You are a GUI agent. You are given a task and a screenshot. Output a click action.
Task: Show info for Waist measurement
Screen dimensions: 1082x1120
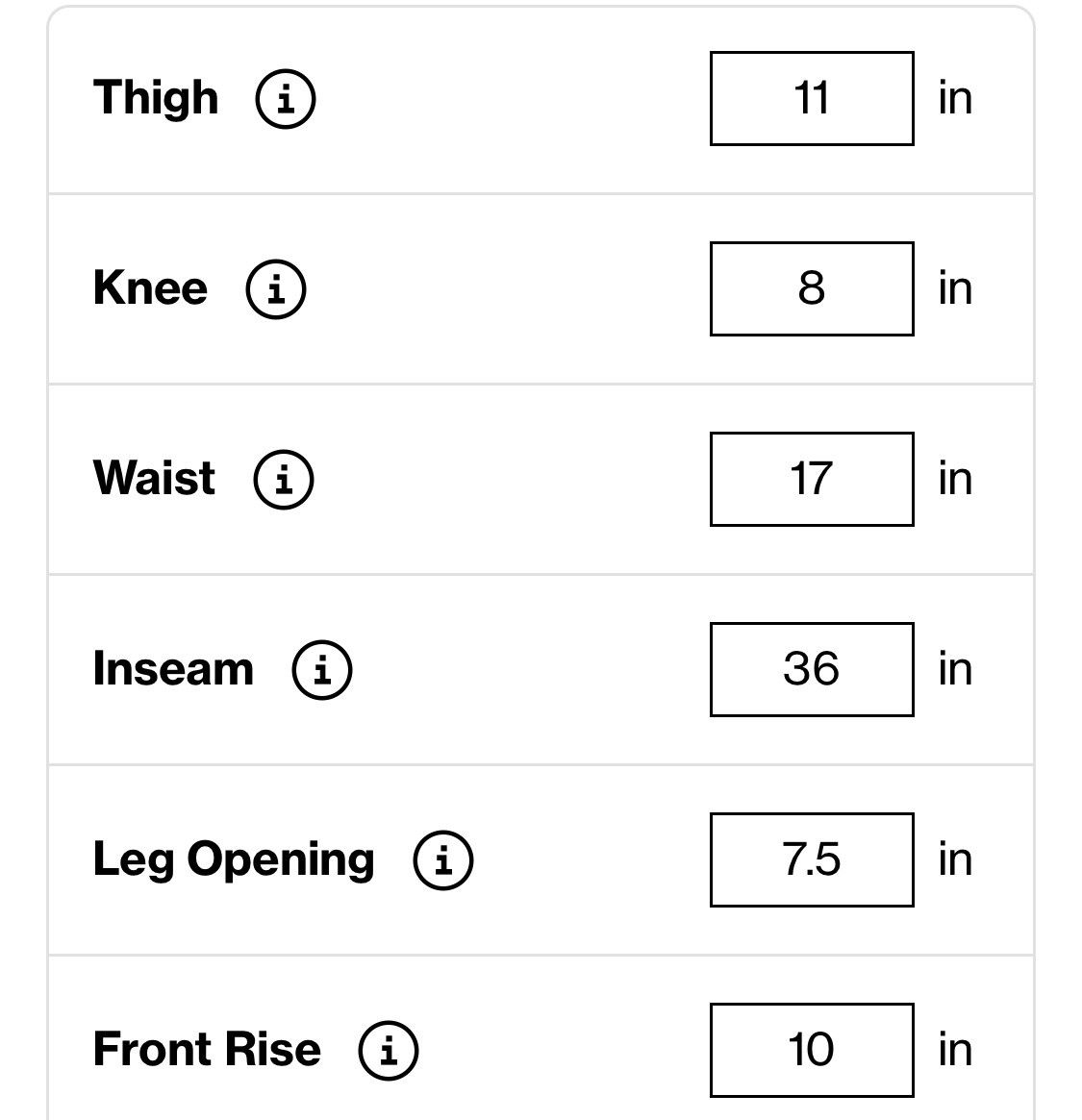point(284,480)
